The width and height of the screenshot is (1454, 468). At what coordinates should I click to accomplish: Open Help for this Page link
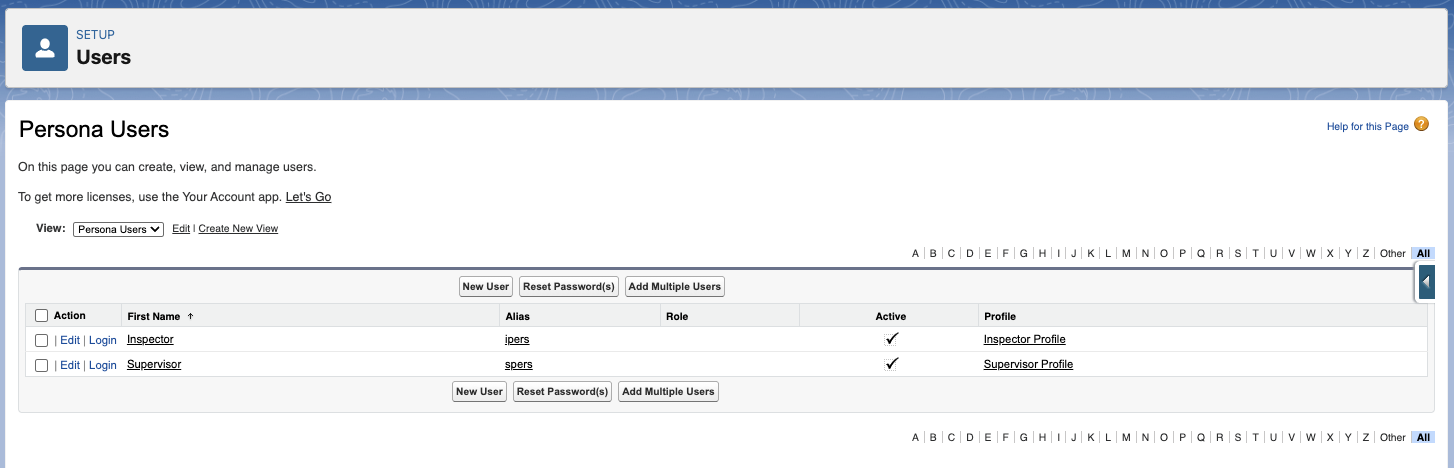click(1367, 127)
